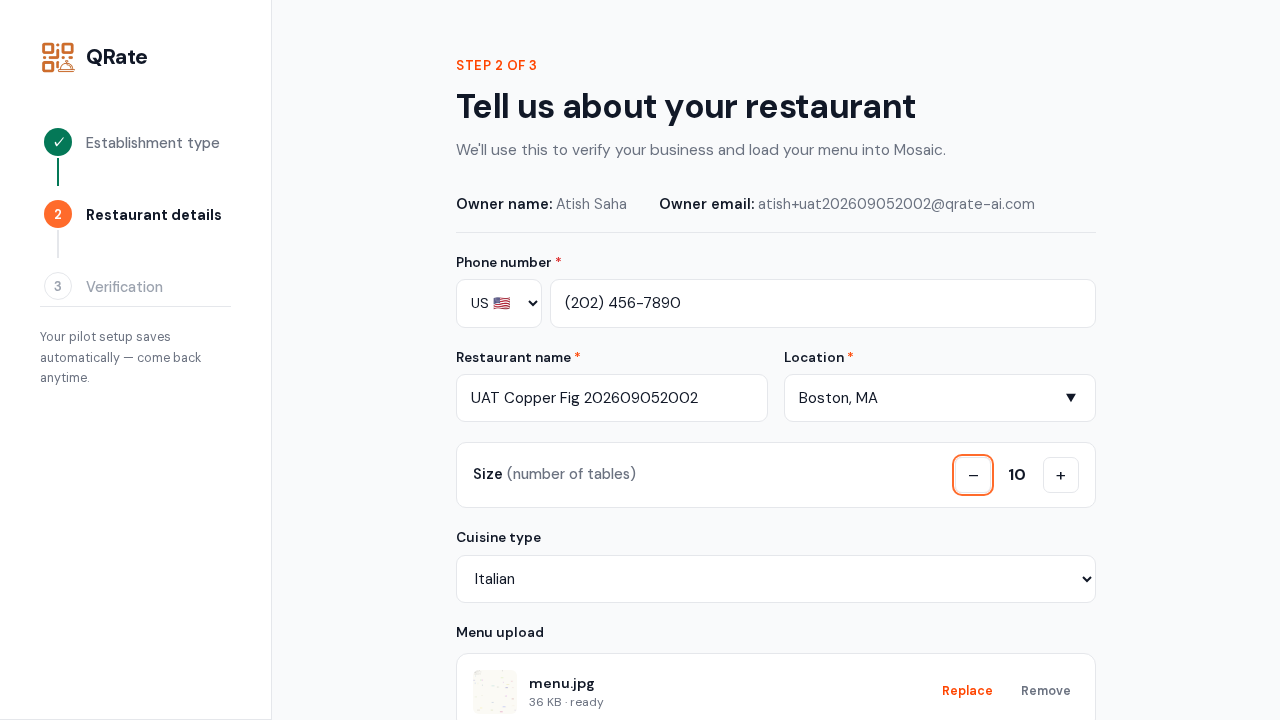Select Restaurant details step label
The width and height of the screenshot is (1280, 720).
(154, 215)
